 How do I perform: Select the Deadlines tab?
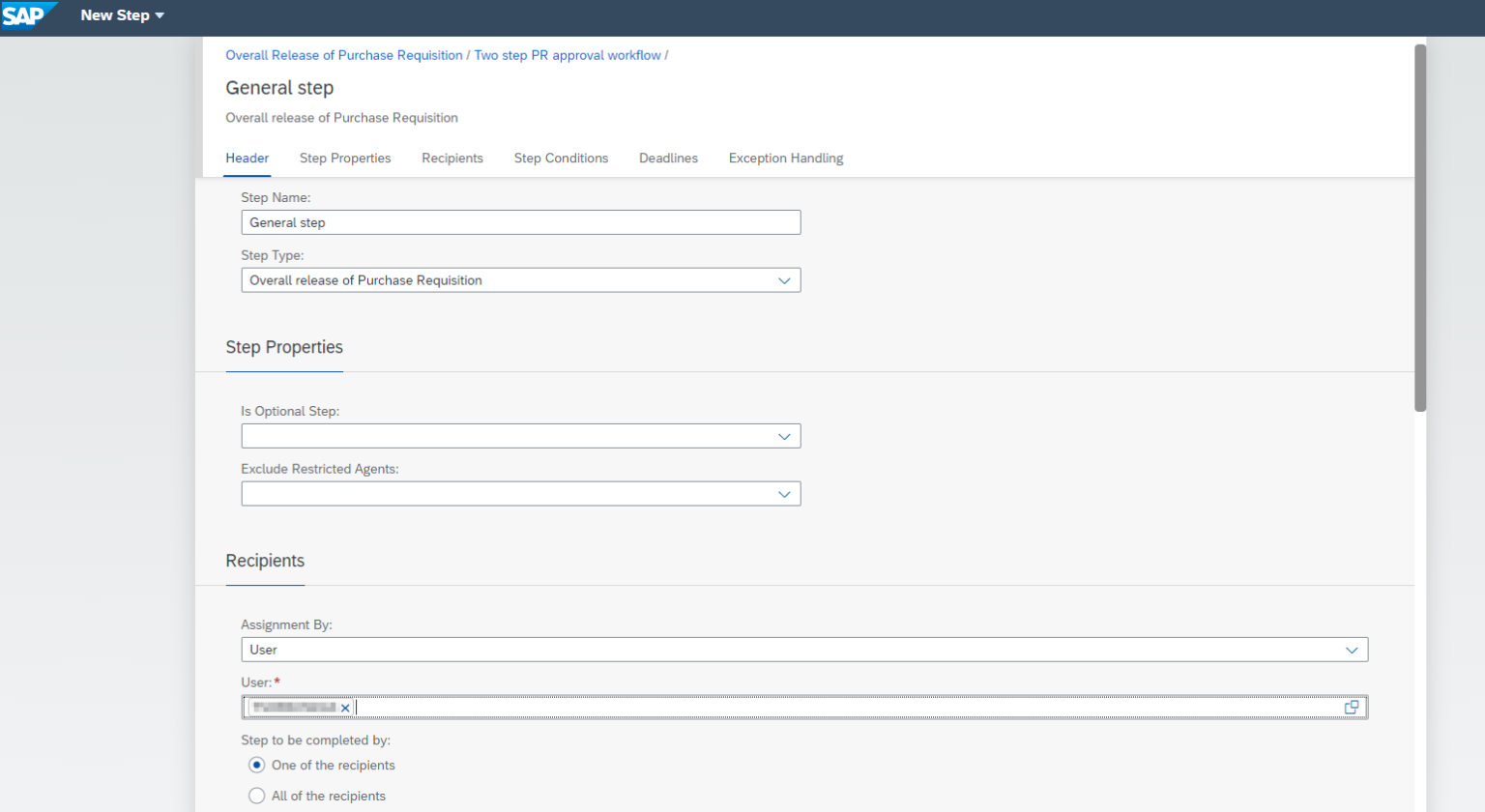(667, 158)
